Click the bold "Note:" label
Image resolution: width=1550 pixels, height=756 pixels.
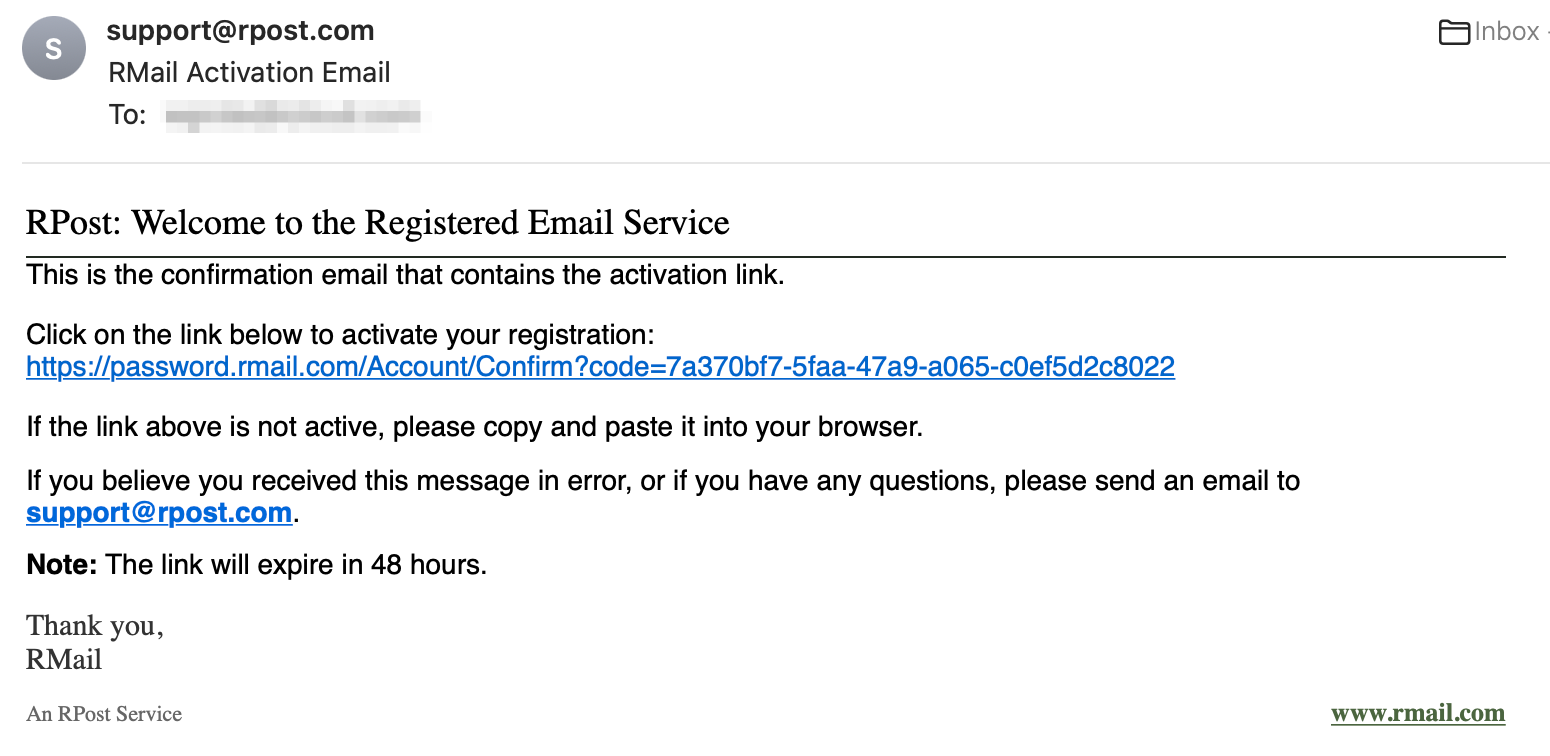61,565
